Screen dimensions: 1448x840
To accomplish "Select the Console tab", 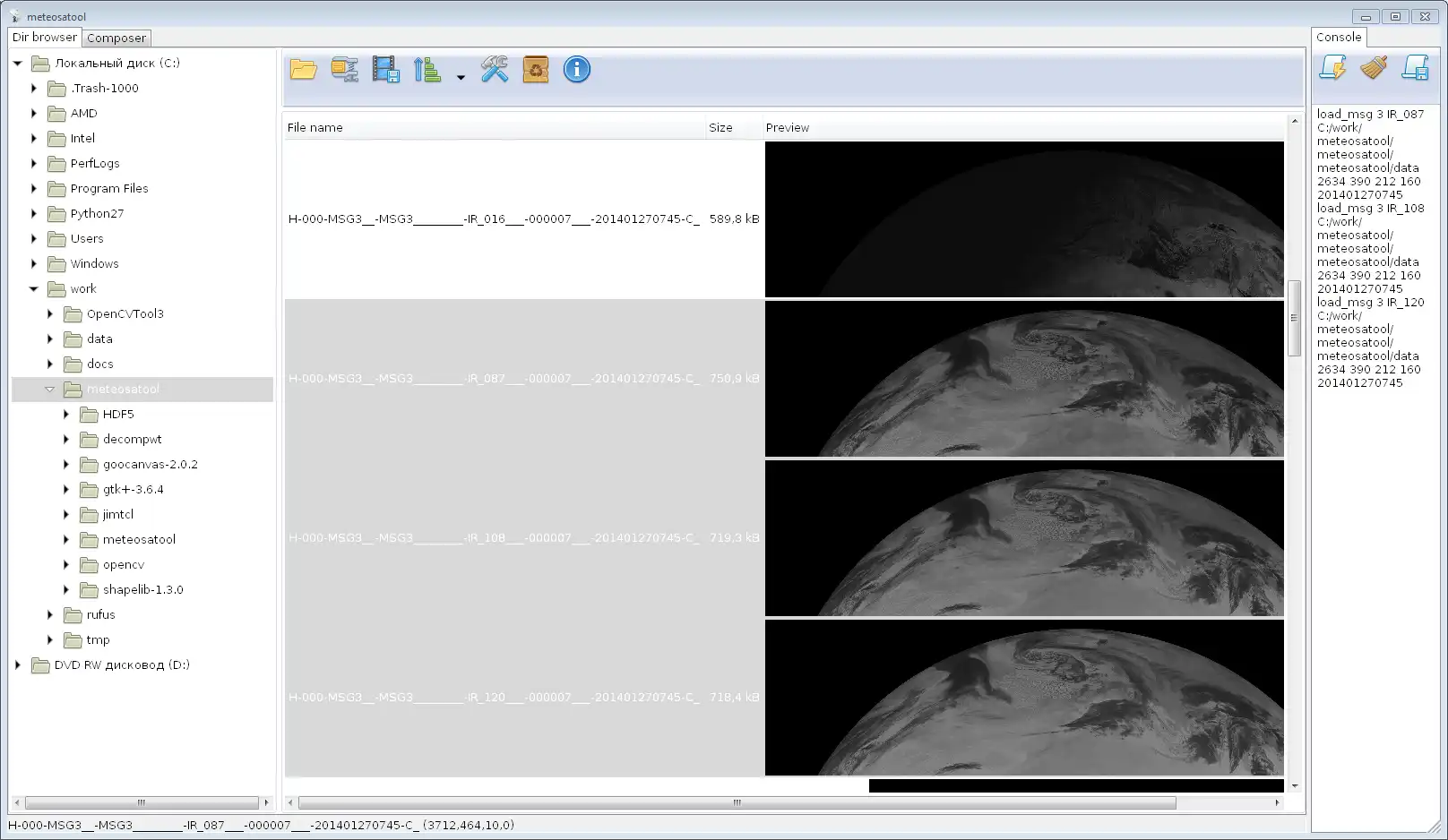I will coord(1339,38).
